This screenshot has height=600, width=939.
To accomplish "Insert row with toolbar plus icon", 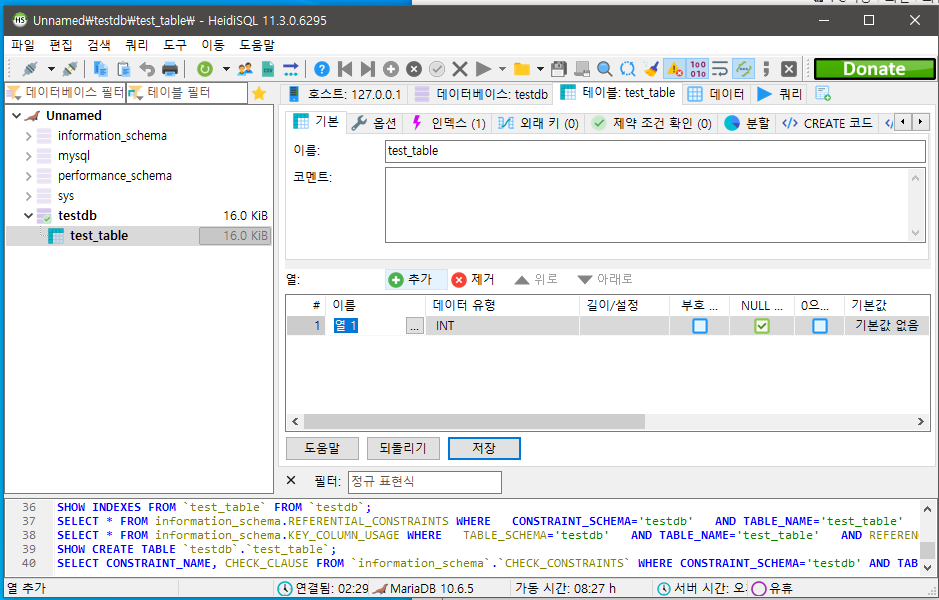I will point(390,69).
